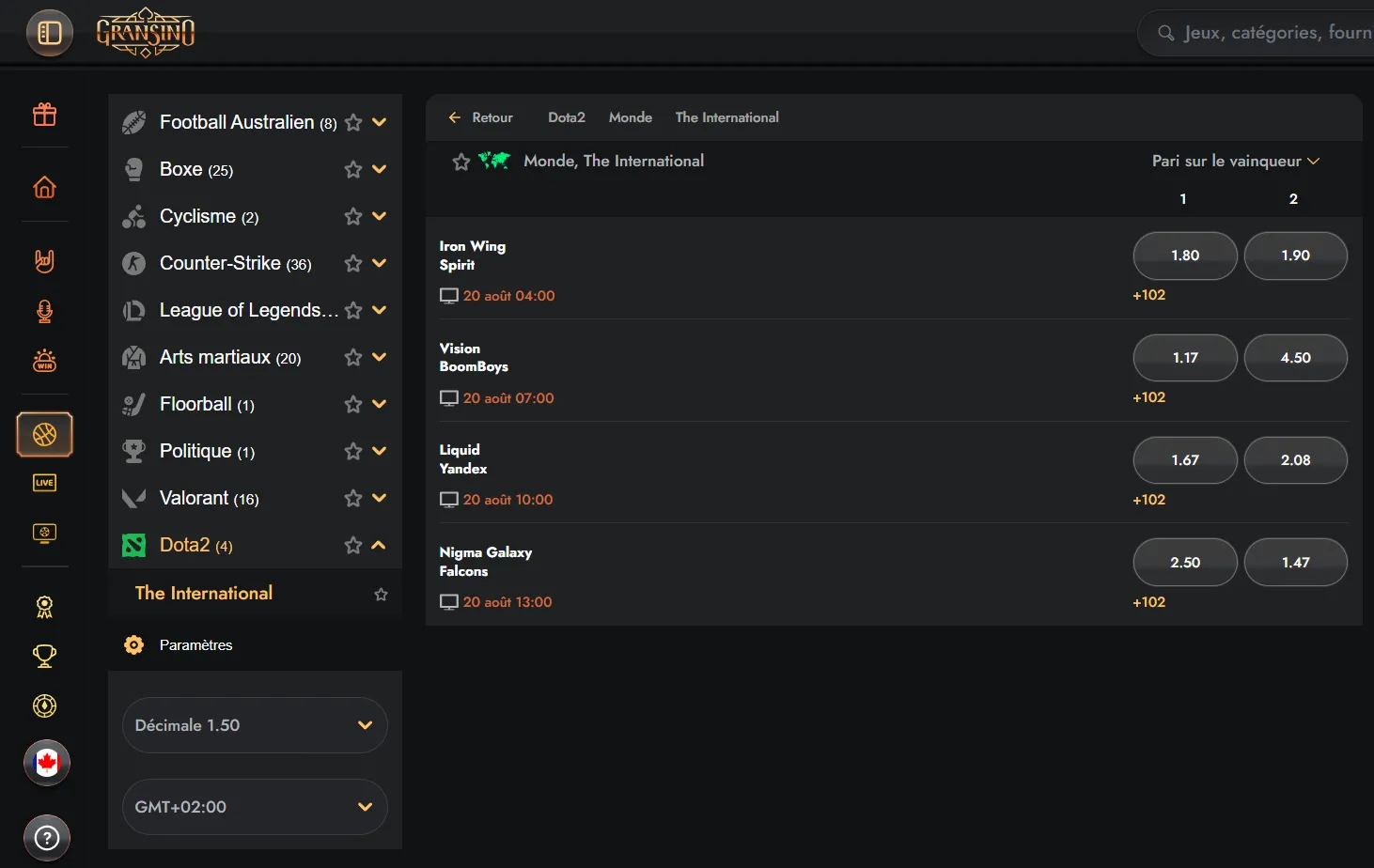This screenshot has width=1374, height=868.
Task: Click the Politique podium icon
Action: [134, 451]
